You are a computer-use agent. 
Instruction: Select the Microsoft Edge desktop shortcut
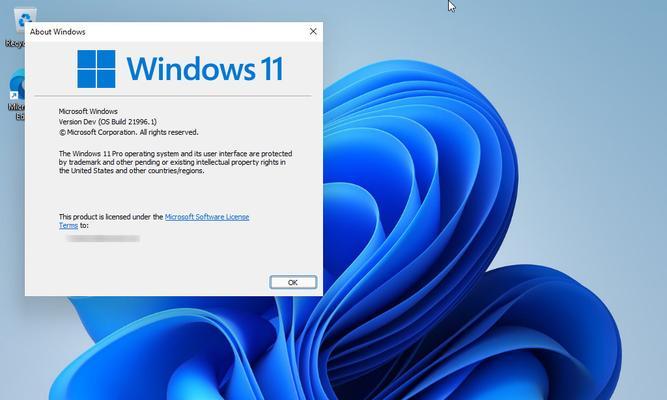point(17,95)
